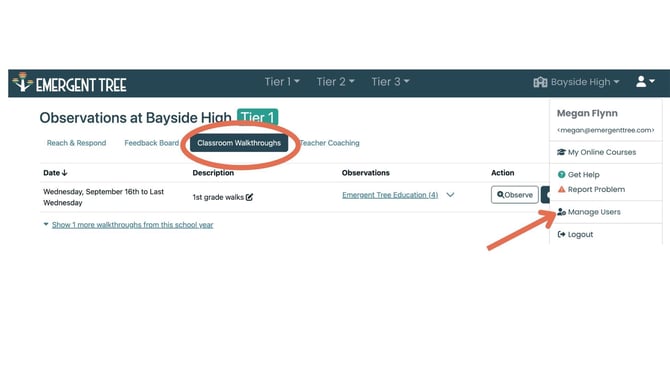Click the user profile icon
670x376 pixels.
[x=645, y=82]
